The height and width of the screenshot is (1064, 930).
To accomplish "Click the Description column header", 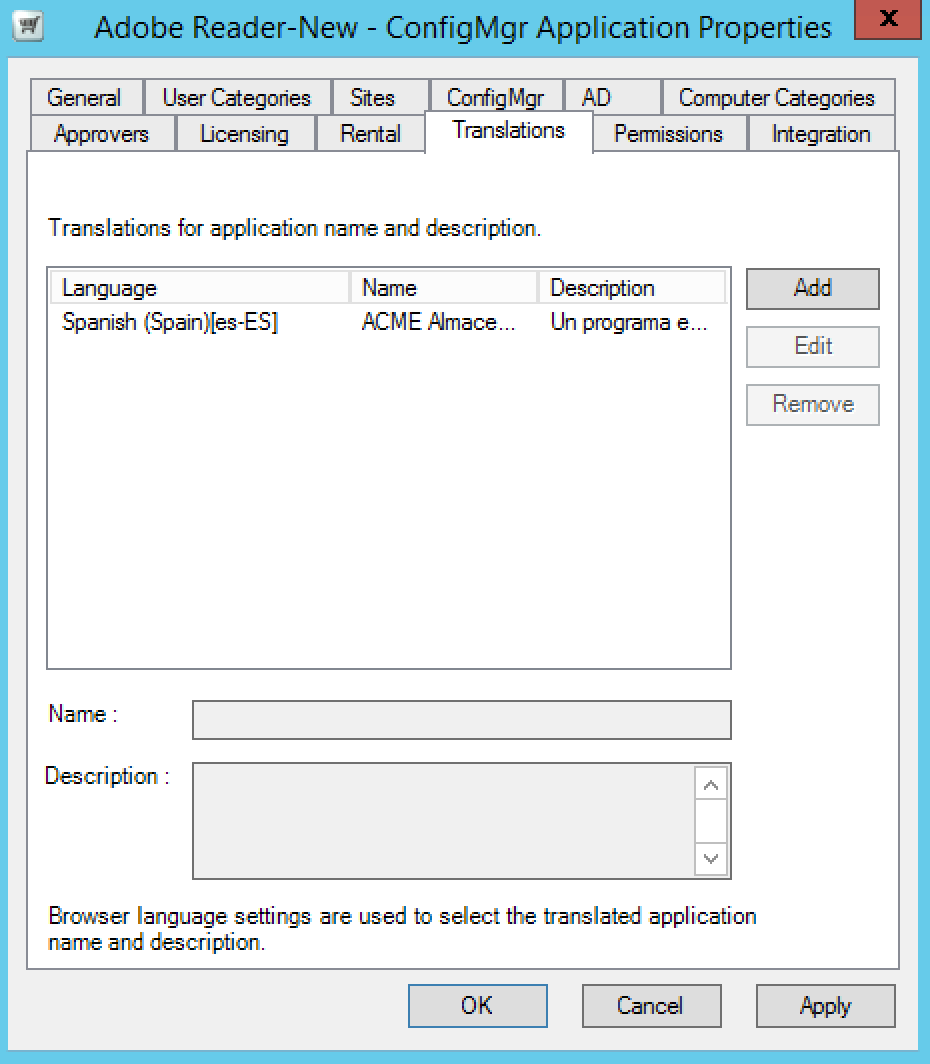I will pos(630,288).
